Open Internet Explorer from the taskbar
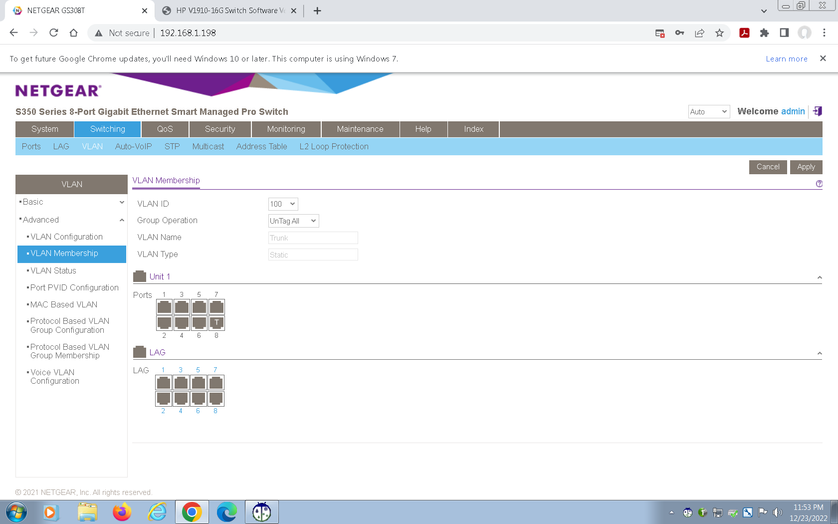 click(x=157, y=512)
